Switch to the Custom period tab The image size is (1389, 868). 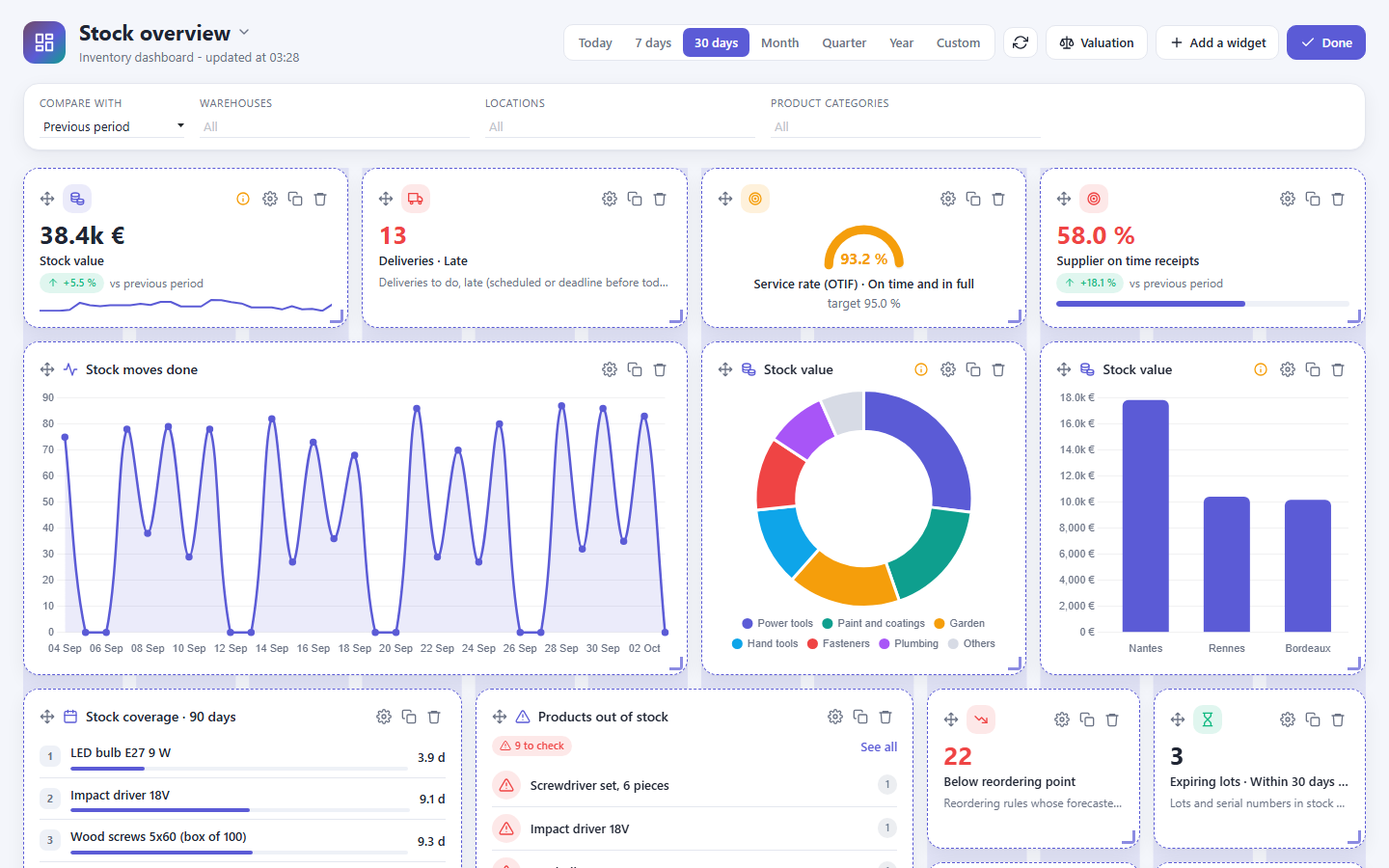coord(958,42)
